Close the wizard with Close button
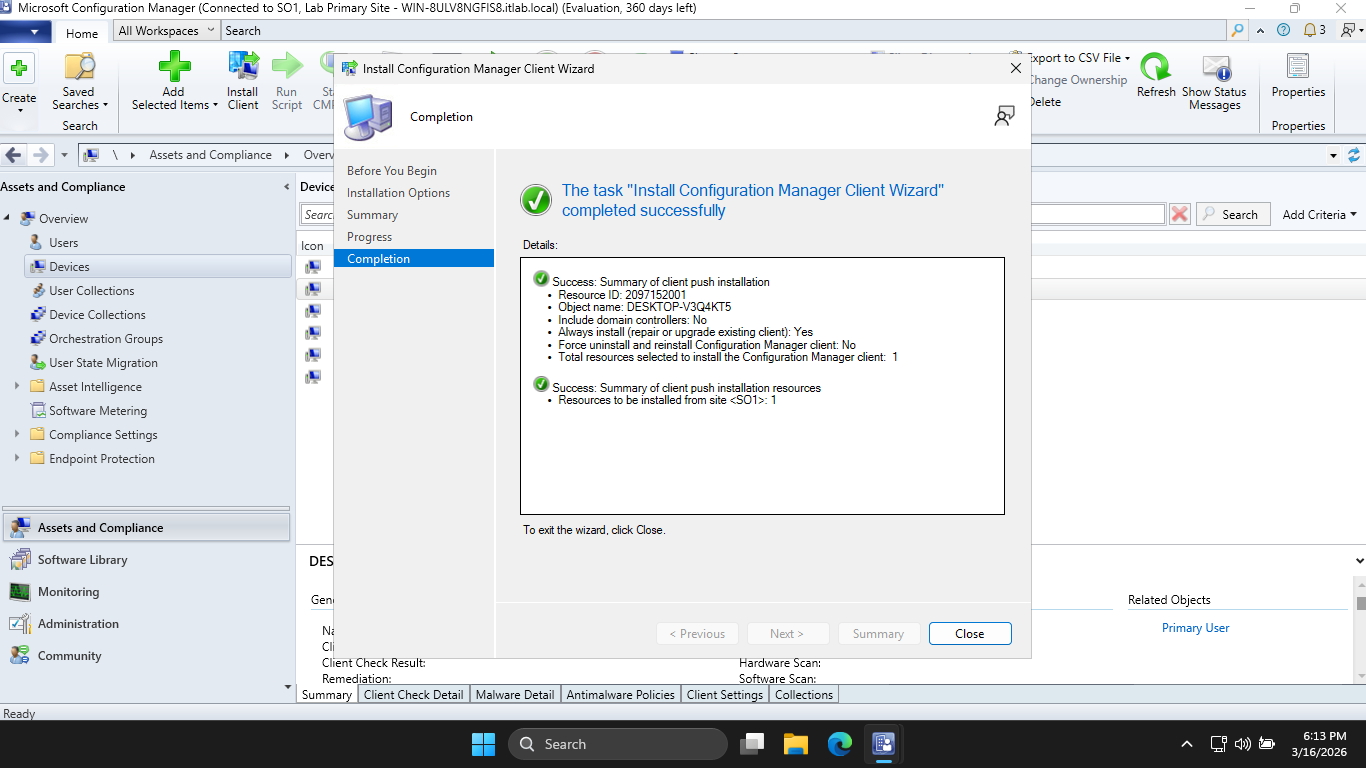 pos(969,633)
